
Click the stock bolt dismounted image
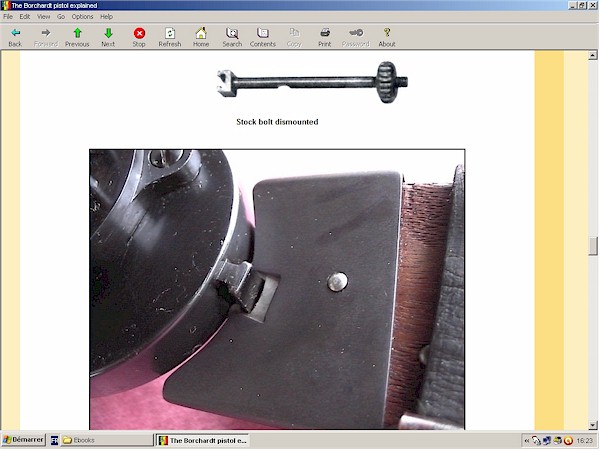point(313,82)
